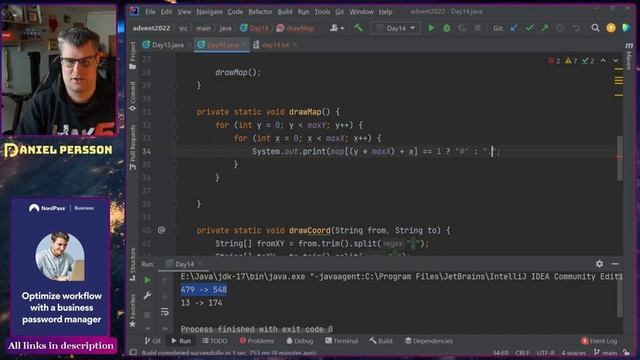Toggle soft-wrap in Run console

pos(164,312)
